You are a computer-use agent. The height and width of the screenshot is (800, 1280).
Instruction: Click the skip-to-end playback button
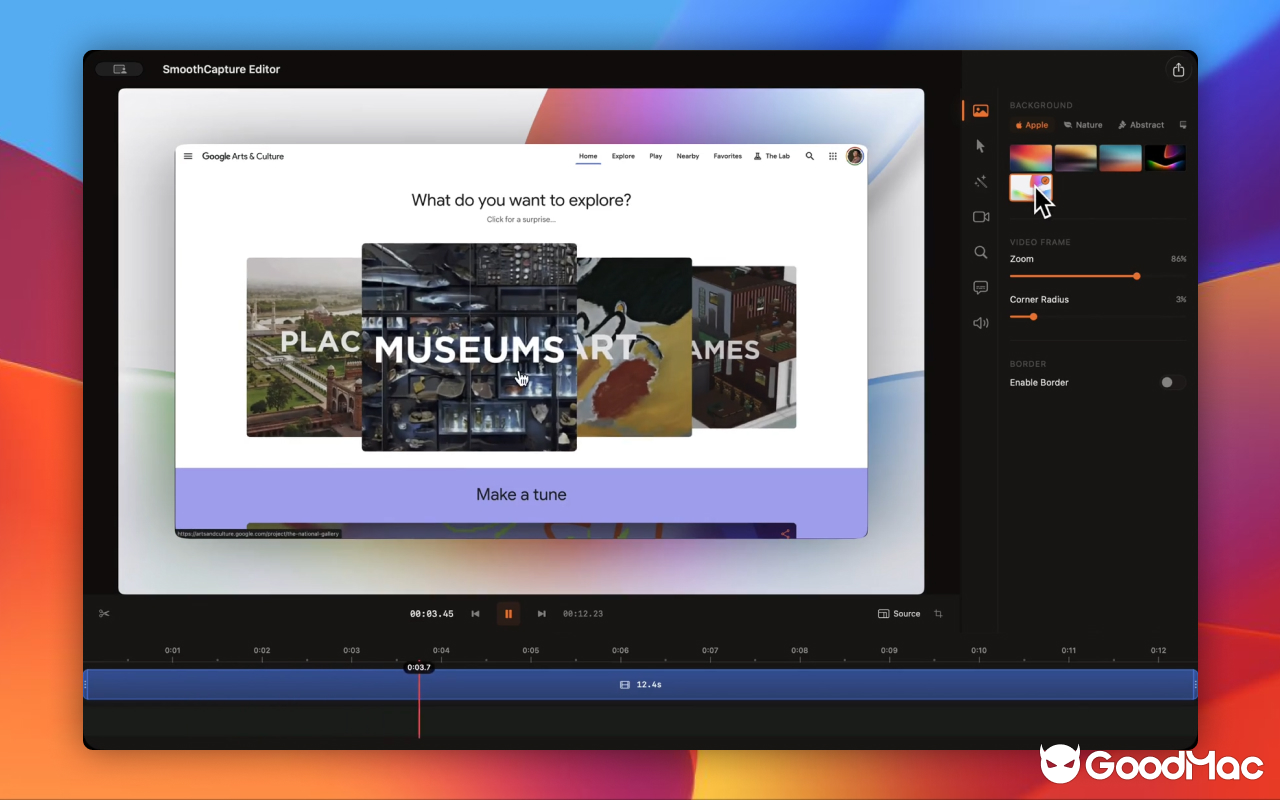pyautogui.click(x=541, y=613)
